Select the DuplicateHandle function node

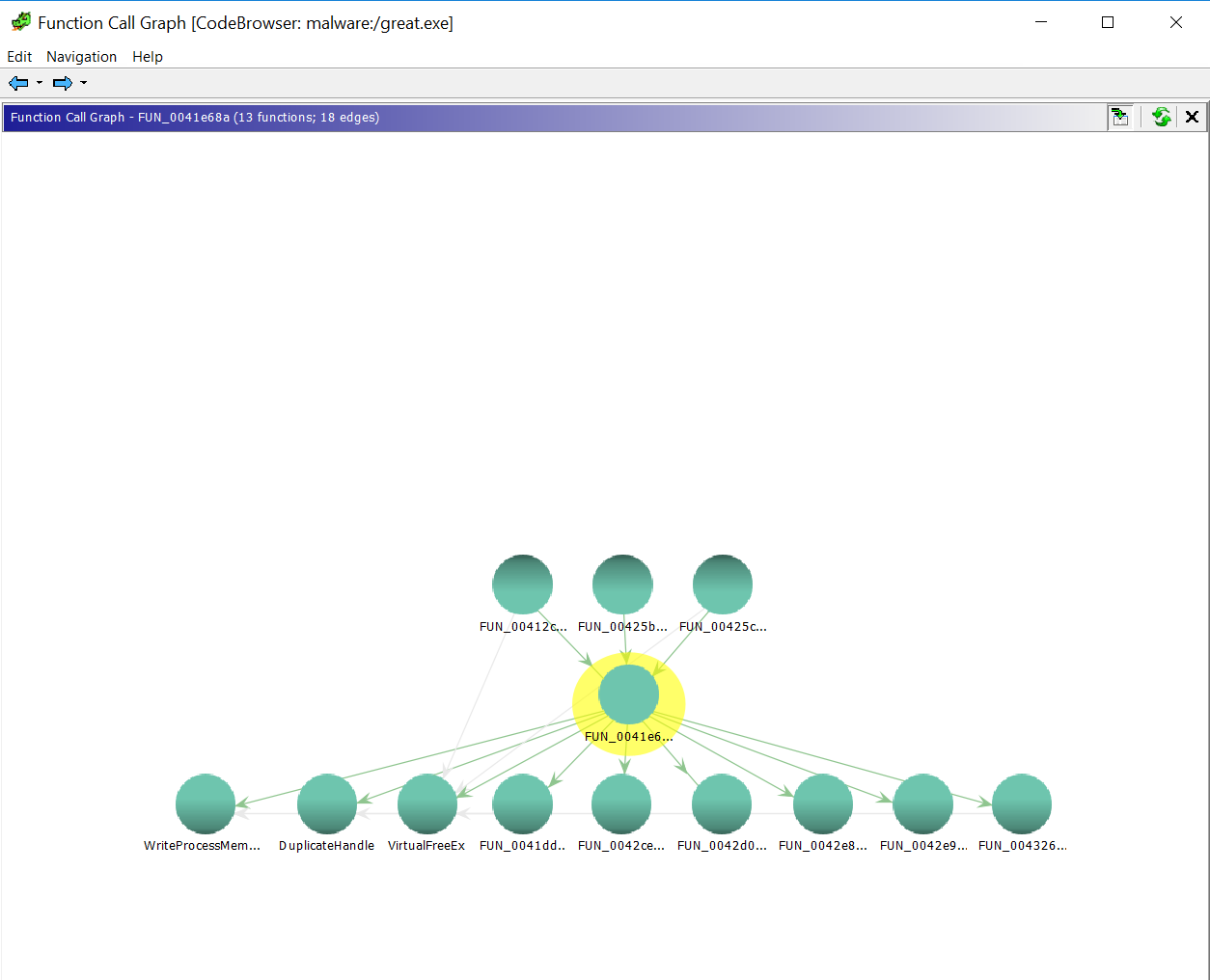coord(327,803)
